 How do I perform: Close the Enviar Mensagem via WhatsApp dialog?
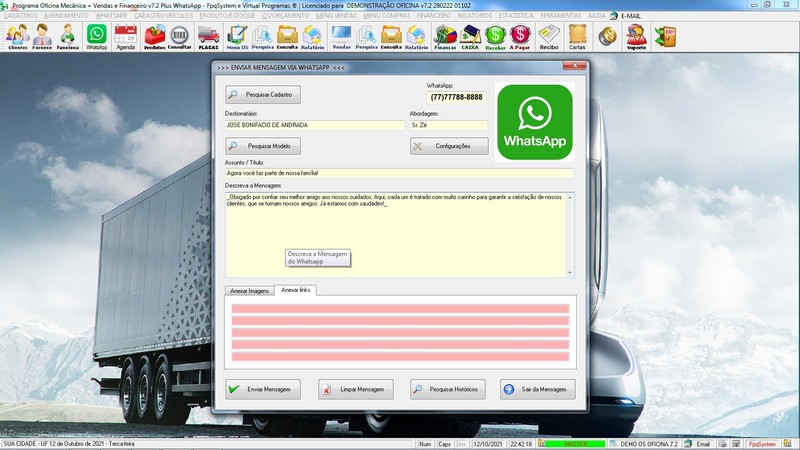(574, 65)
